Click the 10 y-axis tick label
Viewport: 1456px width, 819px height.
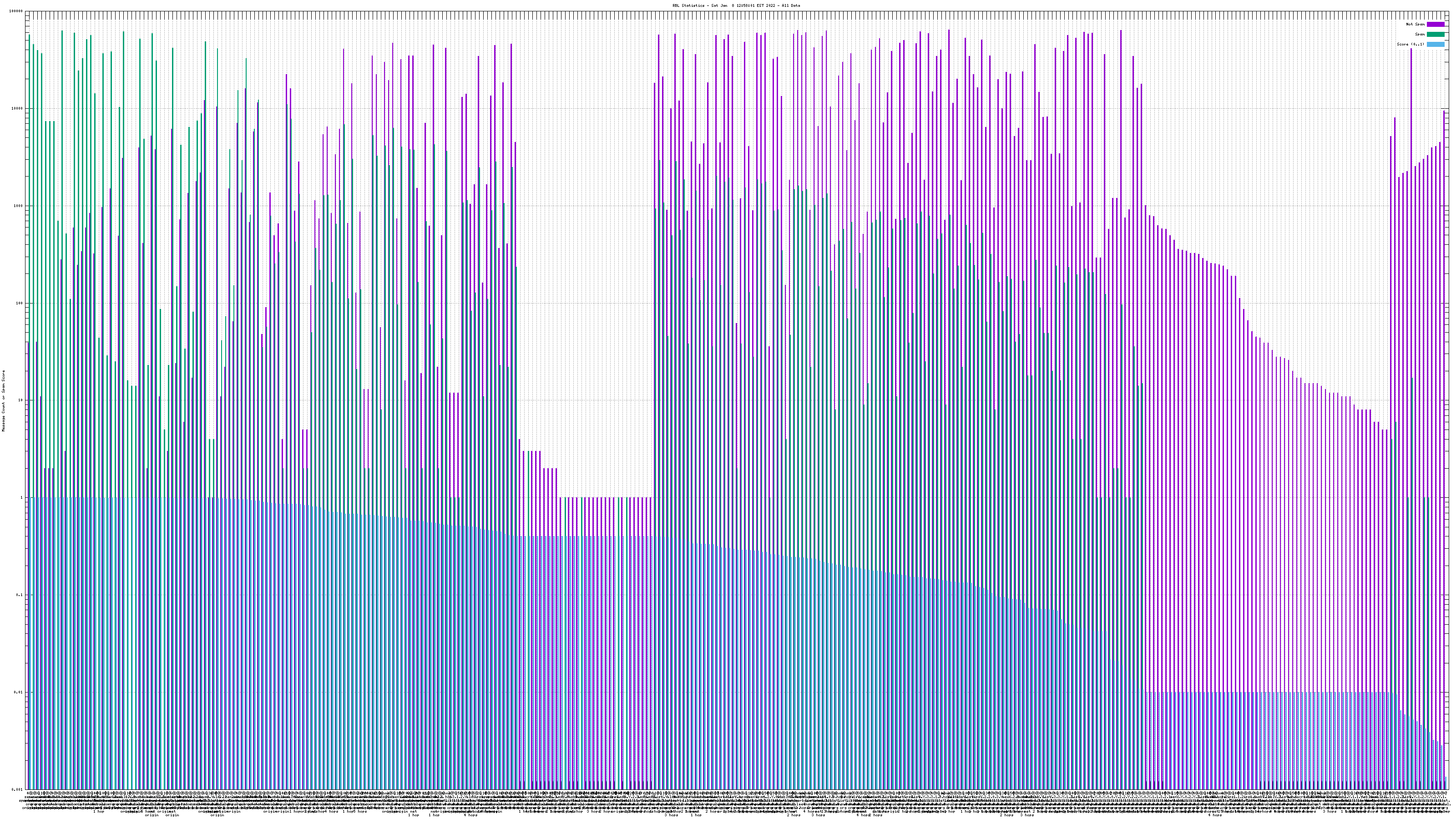tap(21, 400)
